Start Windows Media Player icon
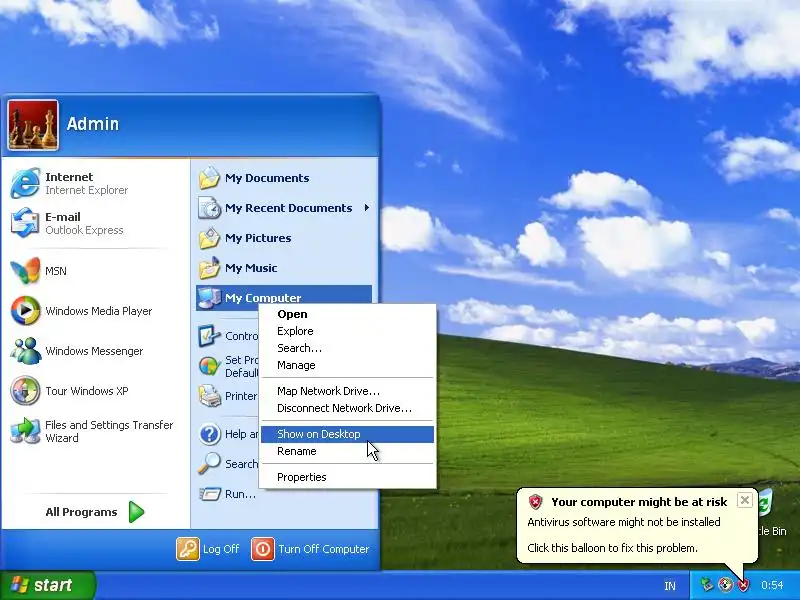This screenshot has width=800, height=600. (25, 311)
